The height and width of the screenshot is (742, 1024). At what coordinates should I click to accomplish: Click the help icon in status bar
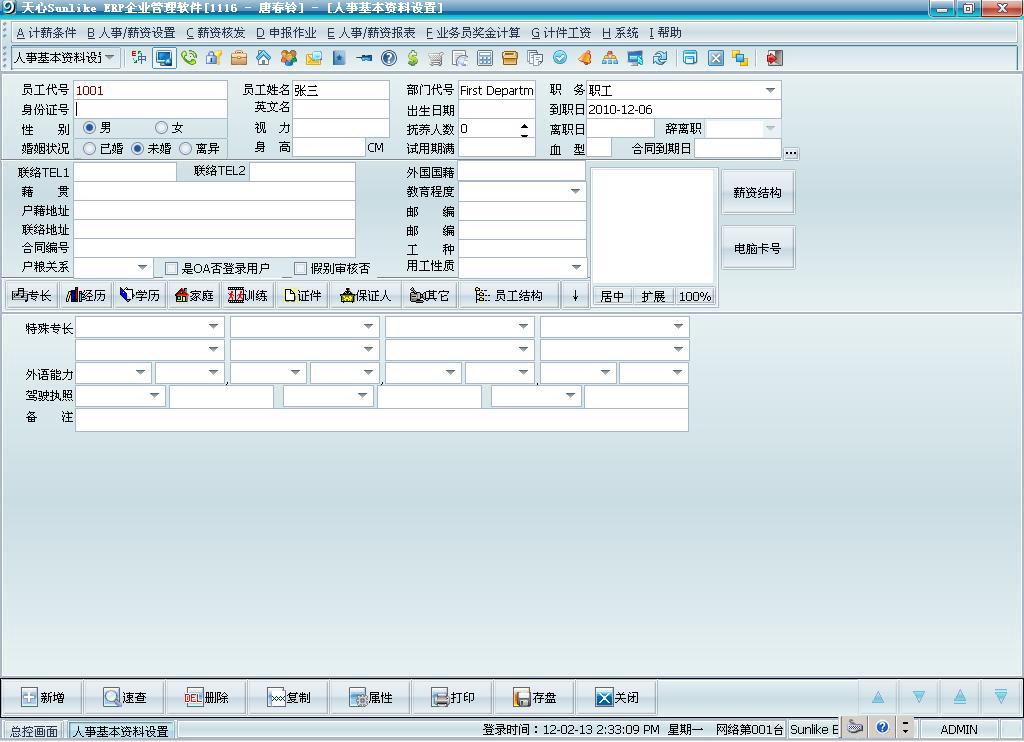click(882, 727)
